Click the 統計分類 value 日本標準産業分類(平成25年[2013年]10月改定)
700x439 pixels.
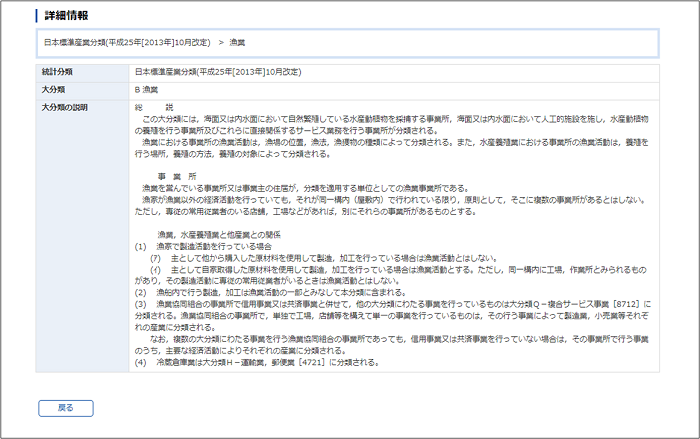[x=218, y=72]
